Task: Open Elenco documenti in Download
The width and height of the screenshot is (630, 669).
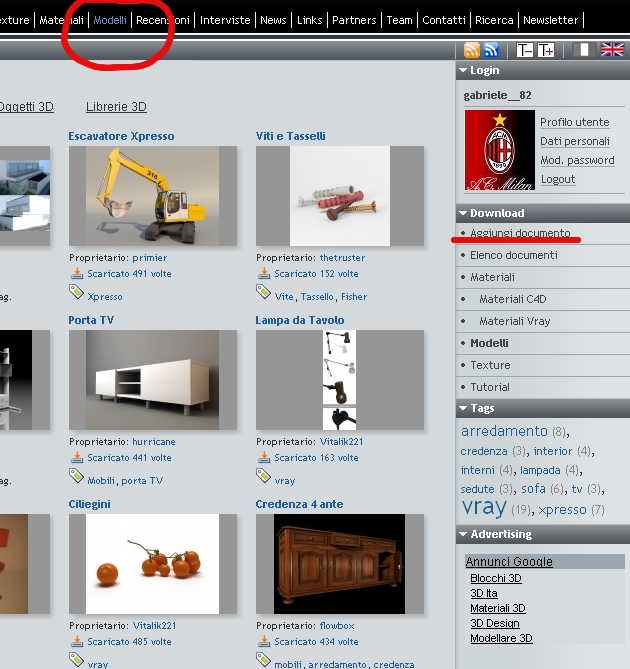Action: coord(514,255)
